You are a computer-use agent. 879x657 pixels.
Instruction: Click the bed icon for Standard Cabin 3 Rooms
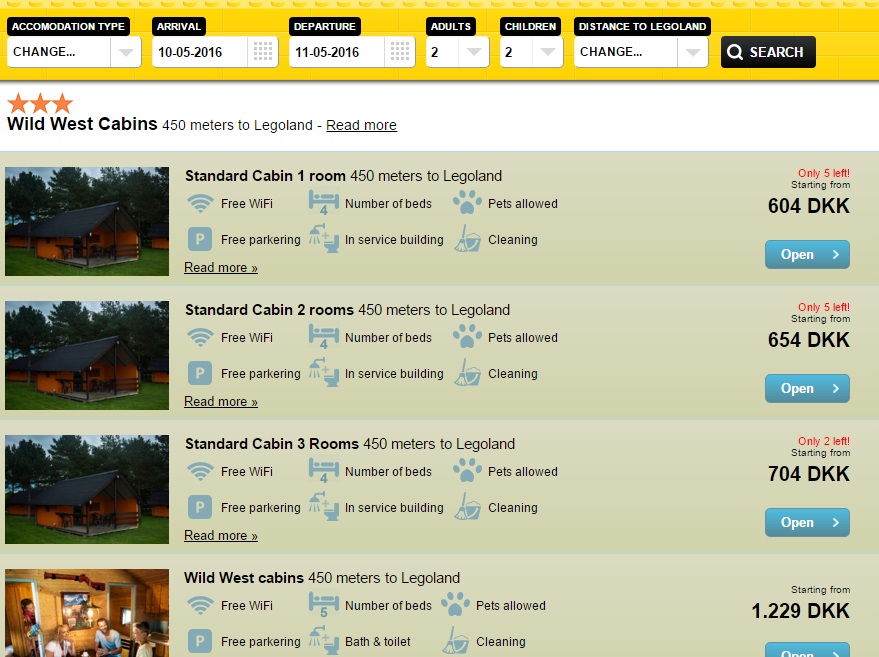pyautogui.click(x=323, y=471)
